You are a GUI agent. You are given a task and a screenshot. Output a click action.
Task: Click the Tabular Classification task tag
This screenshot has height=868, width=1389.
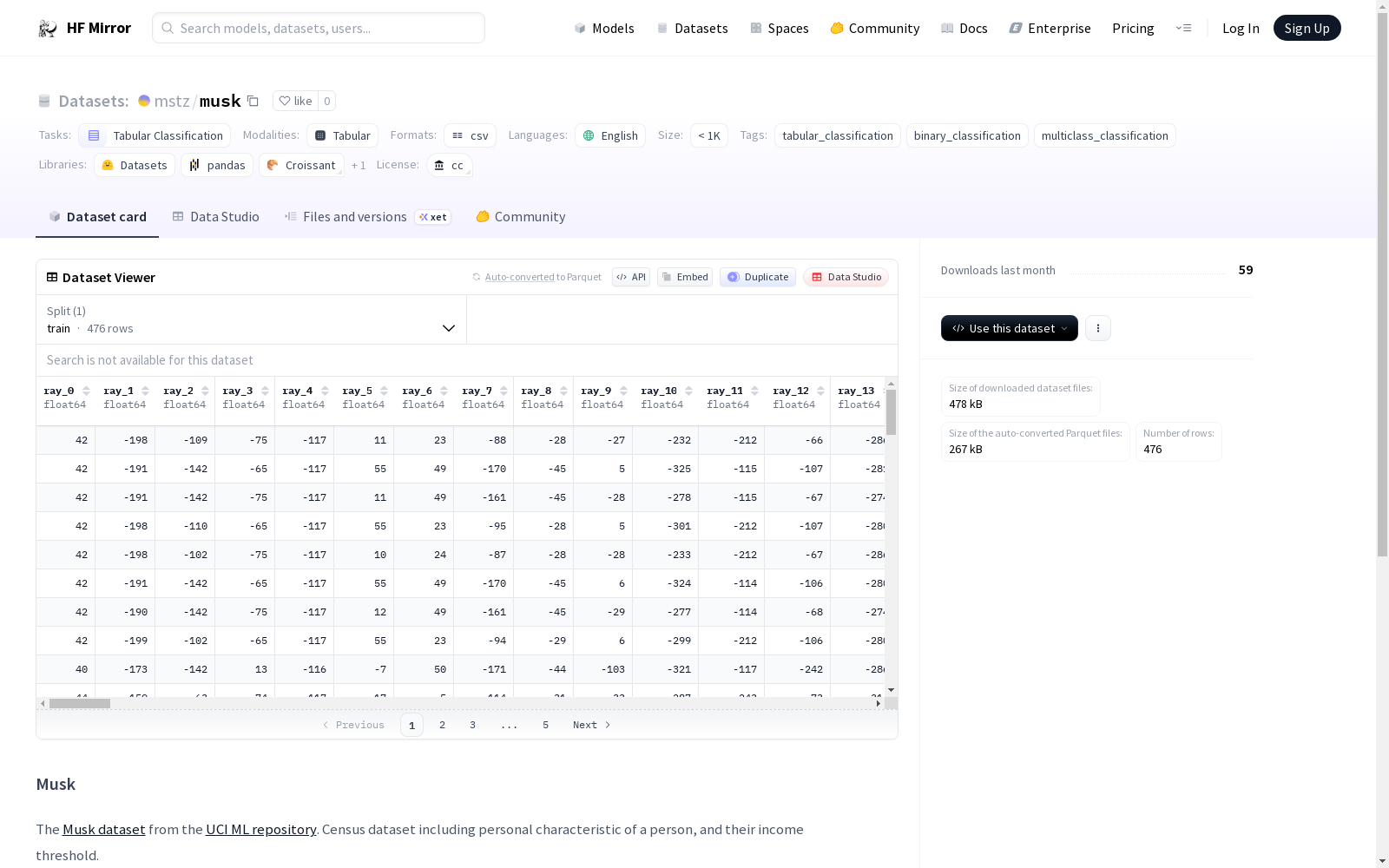[x=155, y=135]
